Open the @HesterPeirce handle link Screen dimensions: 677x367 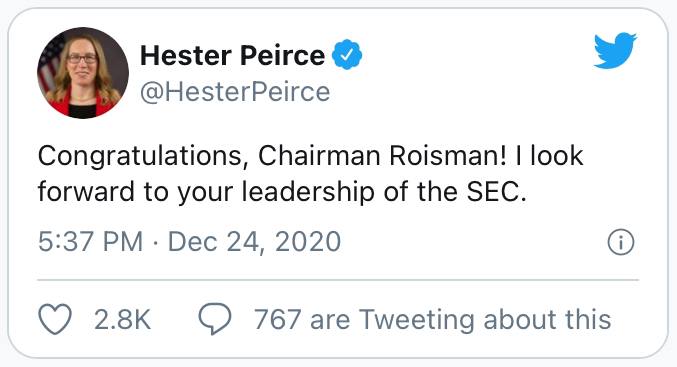pos(235,92)
